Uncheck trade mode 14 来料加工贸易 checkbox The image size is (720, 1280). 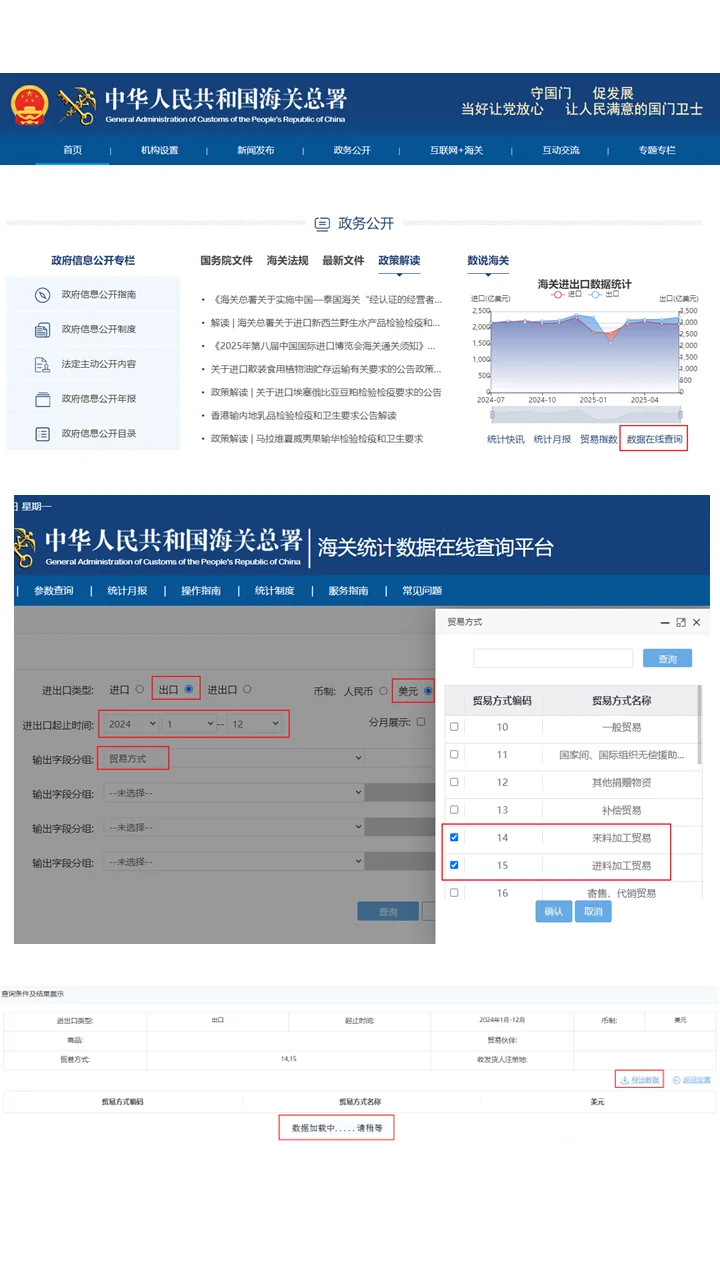click(454, 837)
